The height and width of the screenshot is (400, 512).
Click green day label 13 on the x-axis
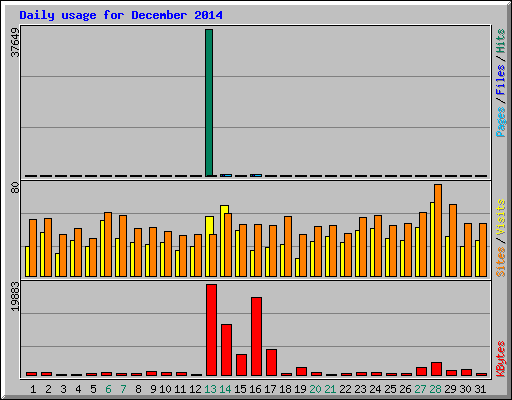click(210, 389)
